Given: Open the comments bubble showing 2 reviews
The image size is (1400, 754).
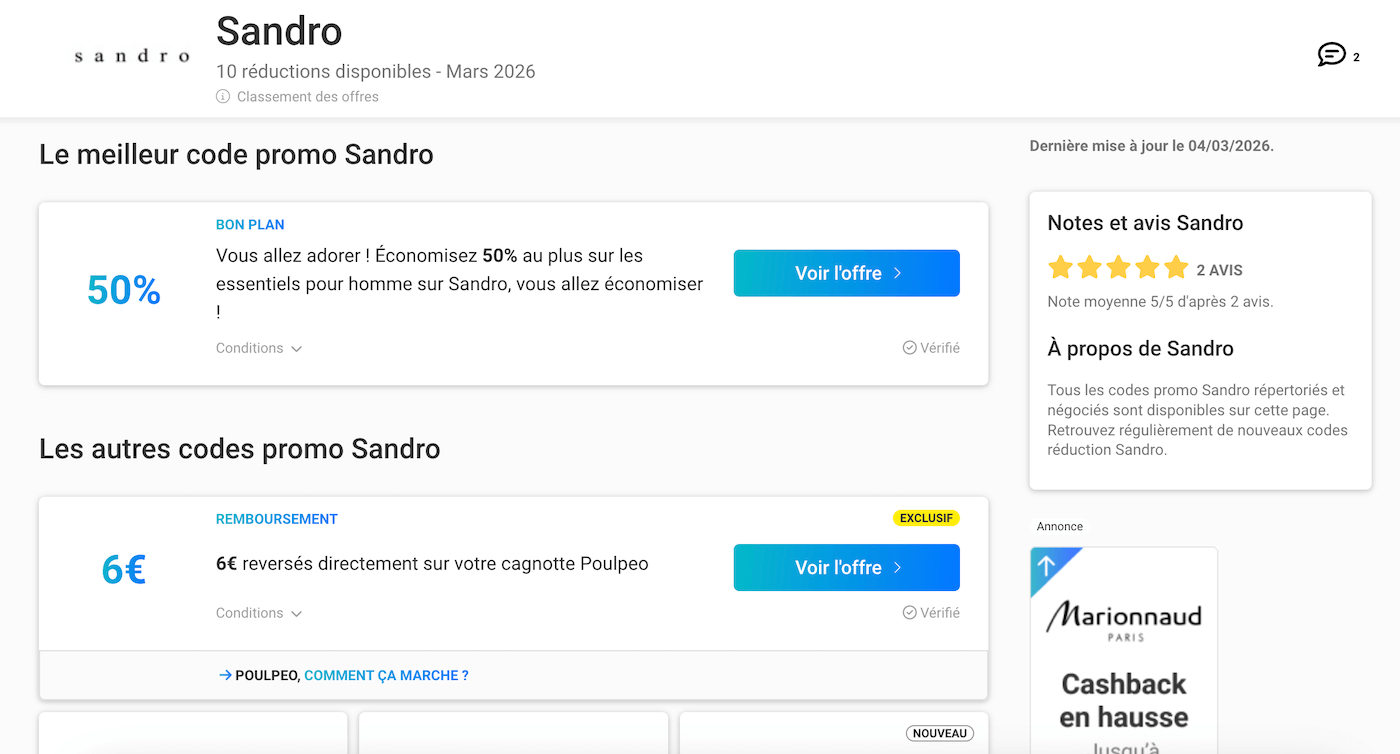Looking at the screenshot, I should coord(1331,55).
